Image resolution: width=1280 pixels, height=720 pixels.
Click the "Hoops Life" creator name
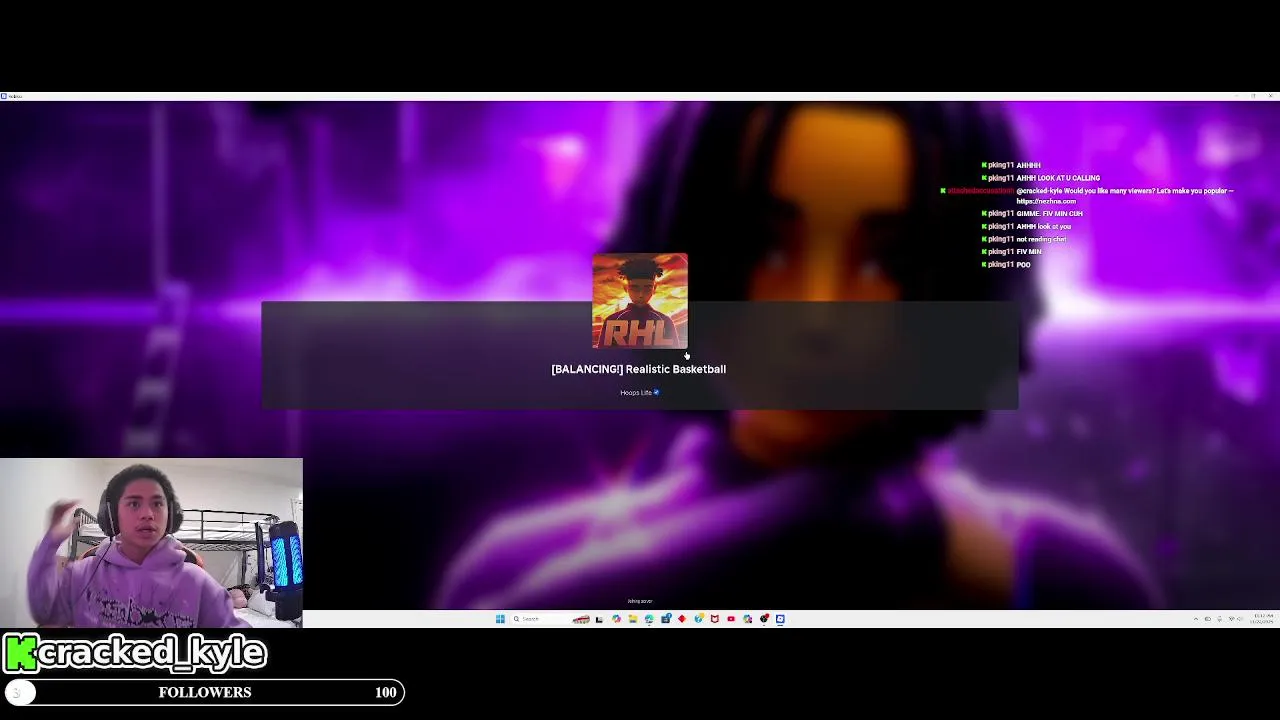click(636, 392)
